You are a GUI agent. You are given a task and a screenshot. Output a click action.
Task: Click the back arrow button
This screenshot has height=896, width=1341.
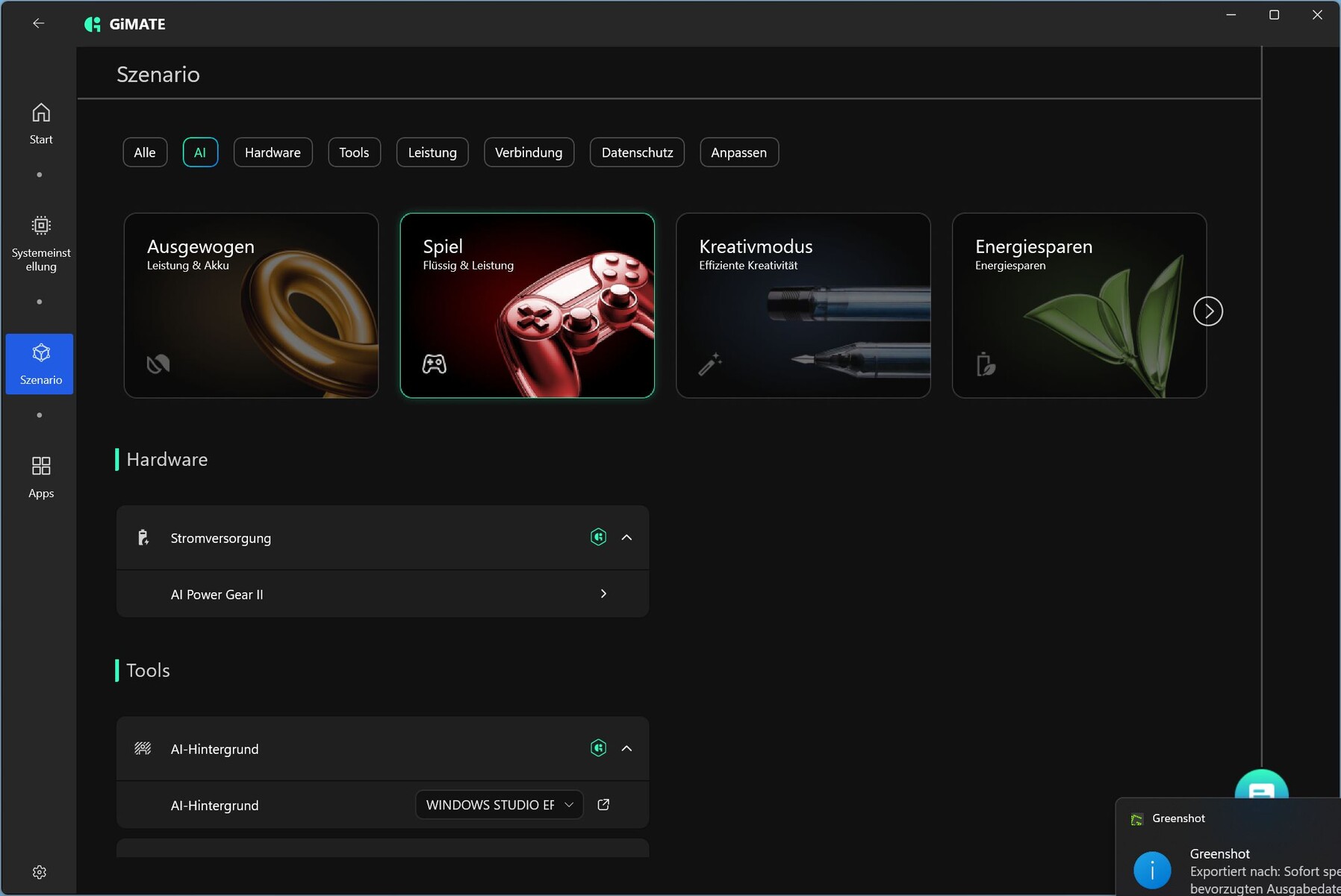[39, 23]
